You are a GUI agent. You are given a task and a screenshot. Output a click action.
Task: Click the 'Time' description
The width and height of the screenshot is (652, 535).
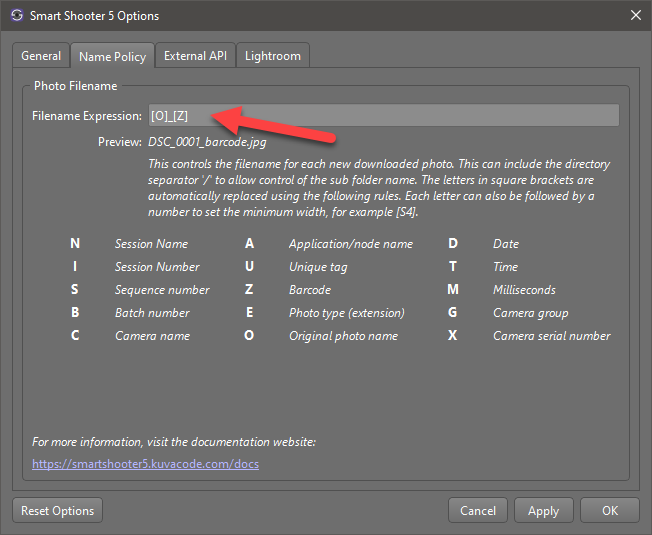tap(505, 266)
